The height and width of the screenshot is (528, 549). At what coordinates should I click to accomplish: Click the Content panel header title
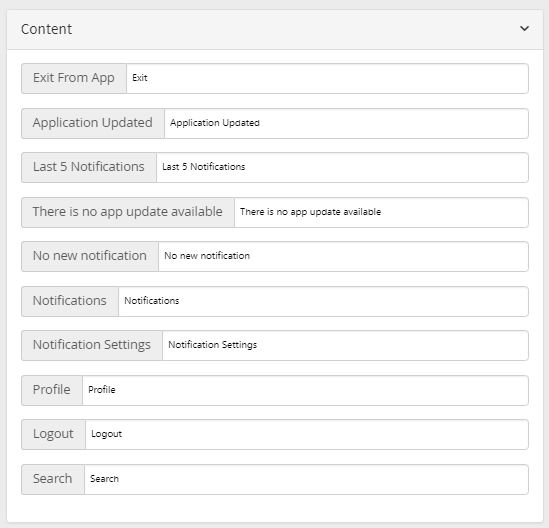[x=47, y=29]
